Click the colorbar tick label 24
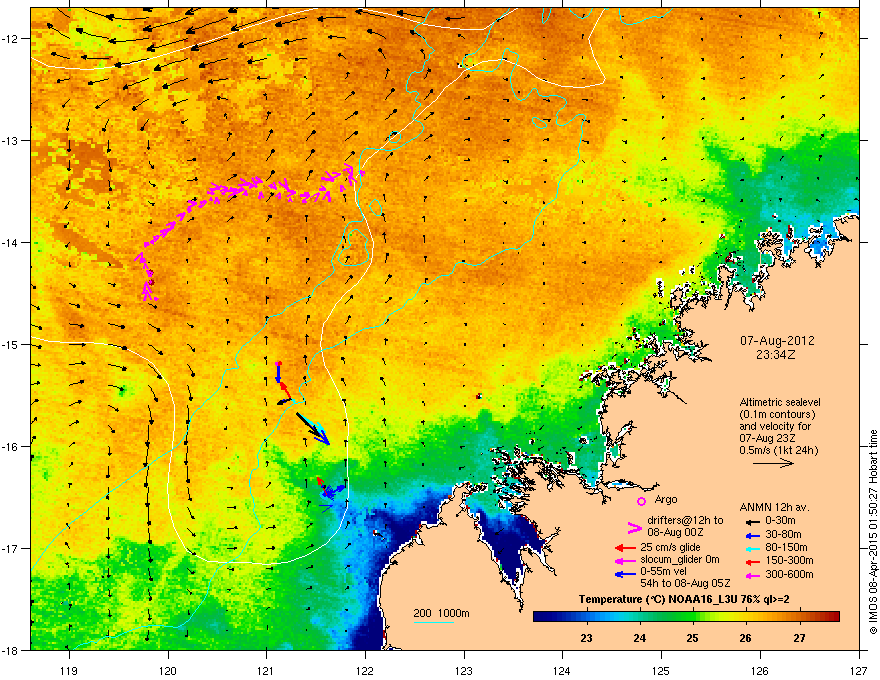This screenshot has height=680, width=880. click(640, 638)
